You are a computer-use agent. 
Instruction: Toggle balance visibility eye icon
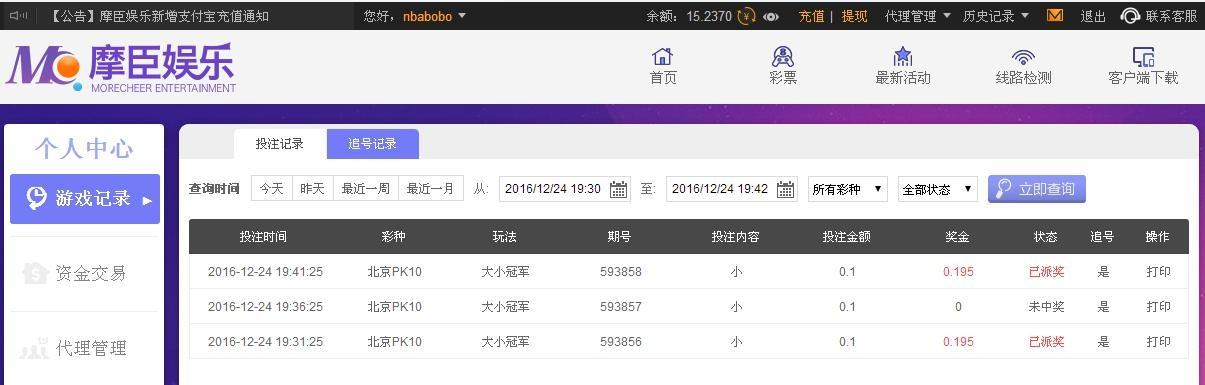tap(771, 17)
